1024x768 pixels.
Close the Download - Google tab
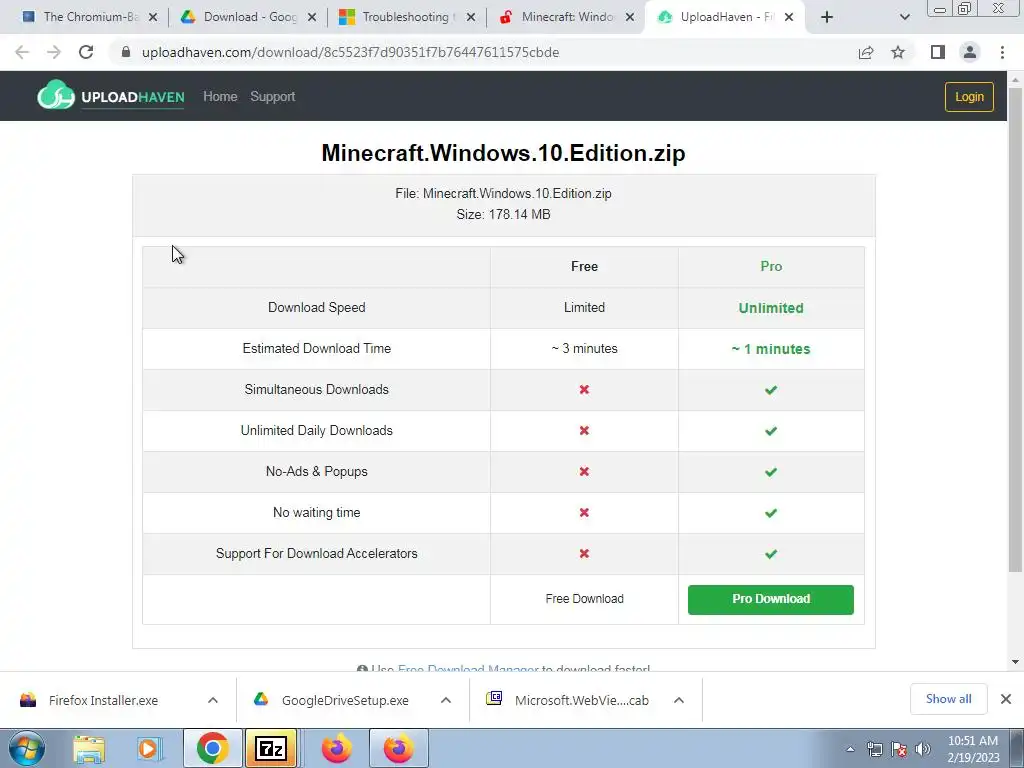[312, 17]
